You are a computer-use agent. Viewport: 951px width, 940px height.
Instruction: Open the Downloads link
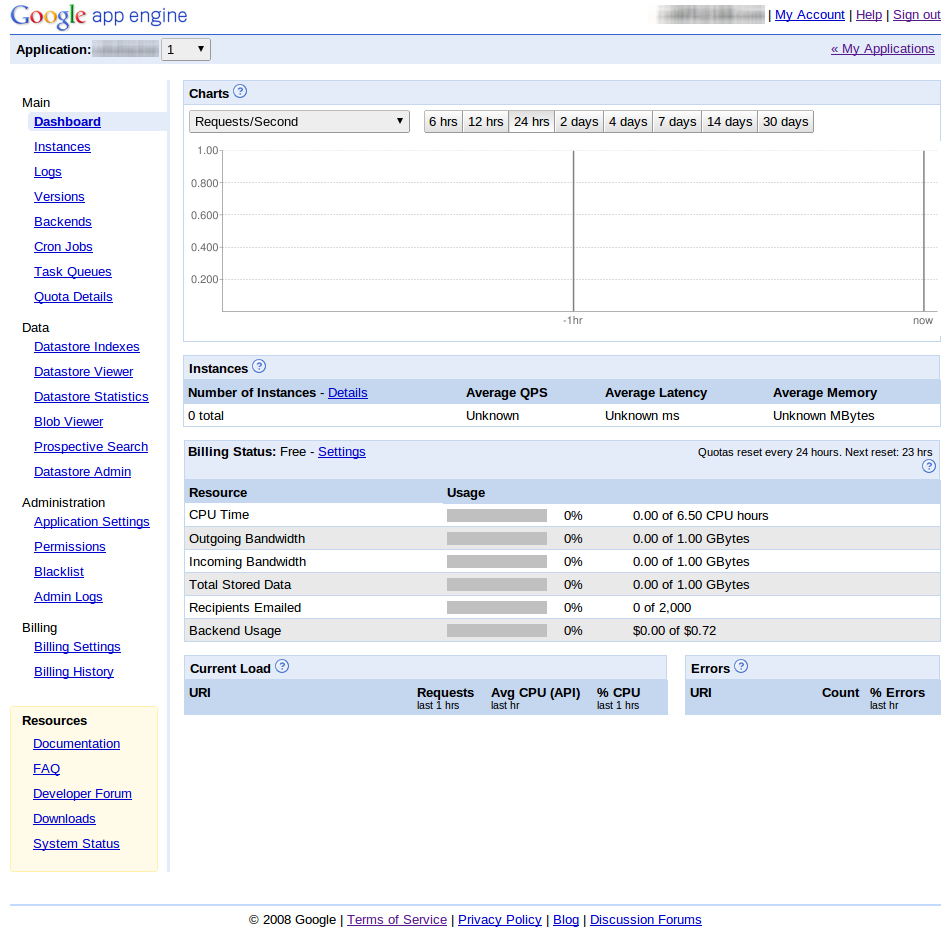click(x=64, y=819)
